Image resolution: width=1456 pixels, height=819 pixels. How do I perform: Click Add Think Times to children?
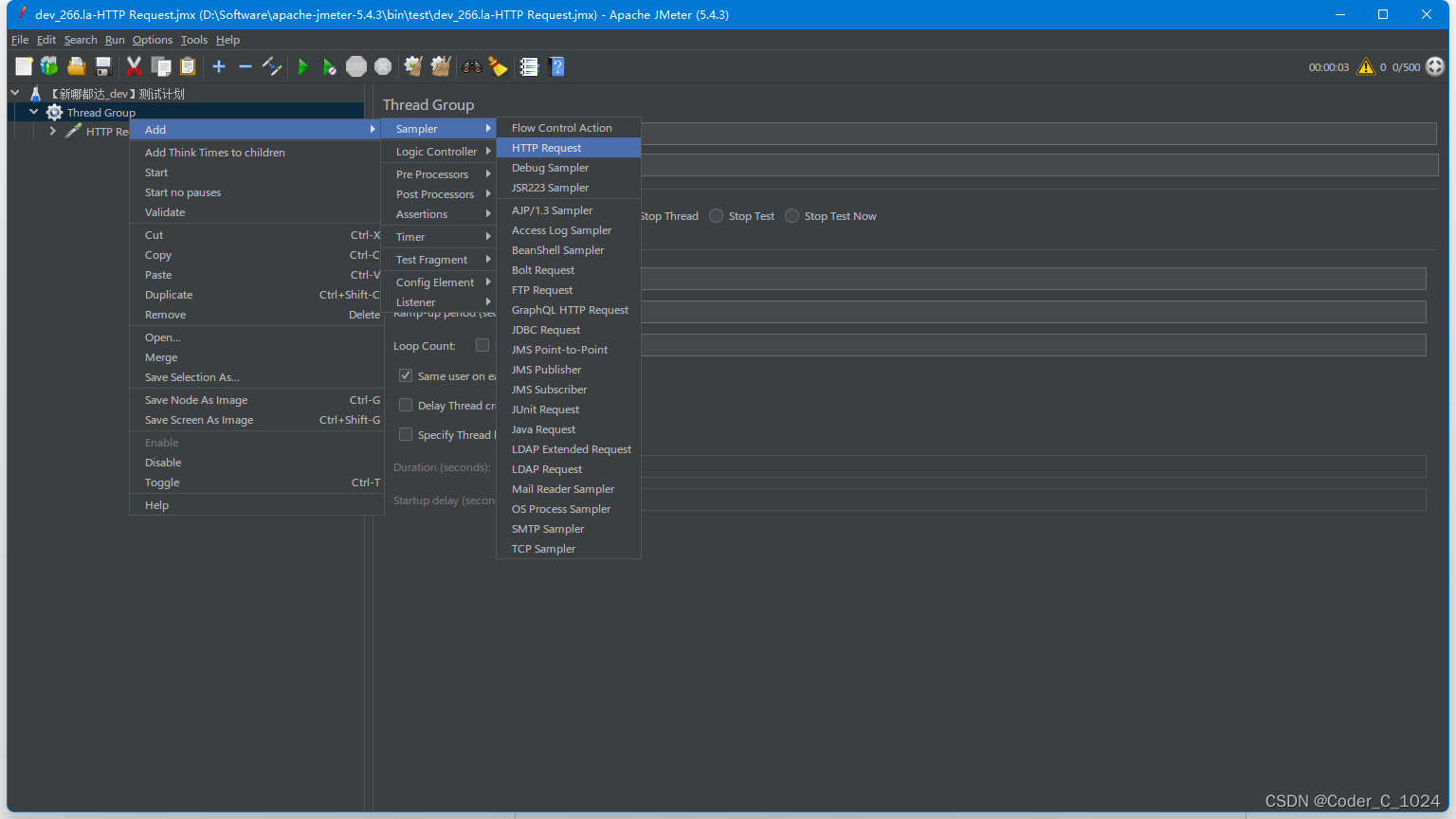256,153
